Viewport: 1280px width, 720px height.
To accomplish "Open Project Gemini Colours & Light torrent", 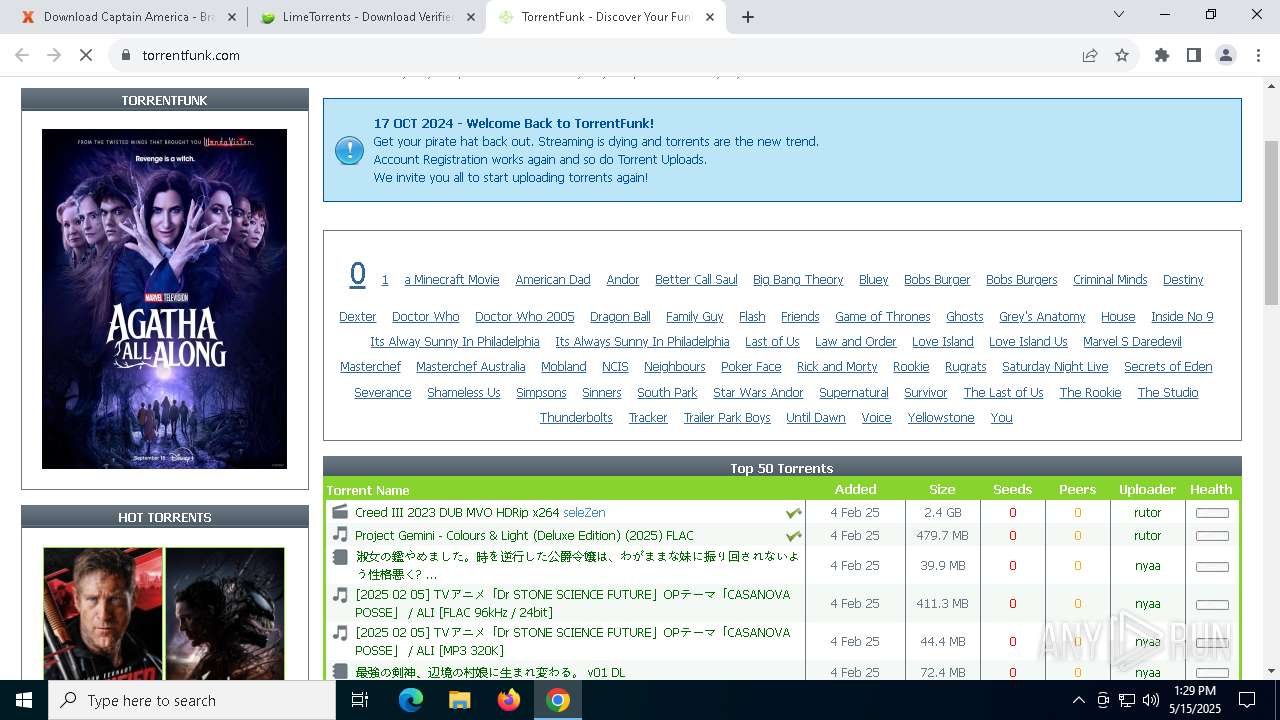I will (524, 536).
